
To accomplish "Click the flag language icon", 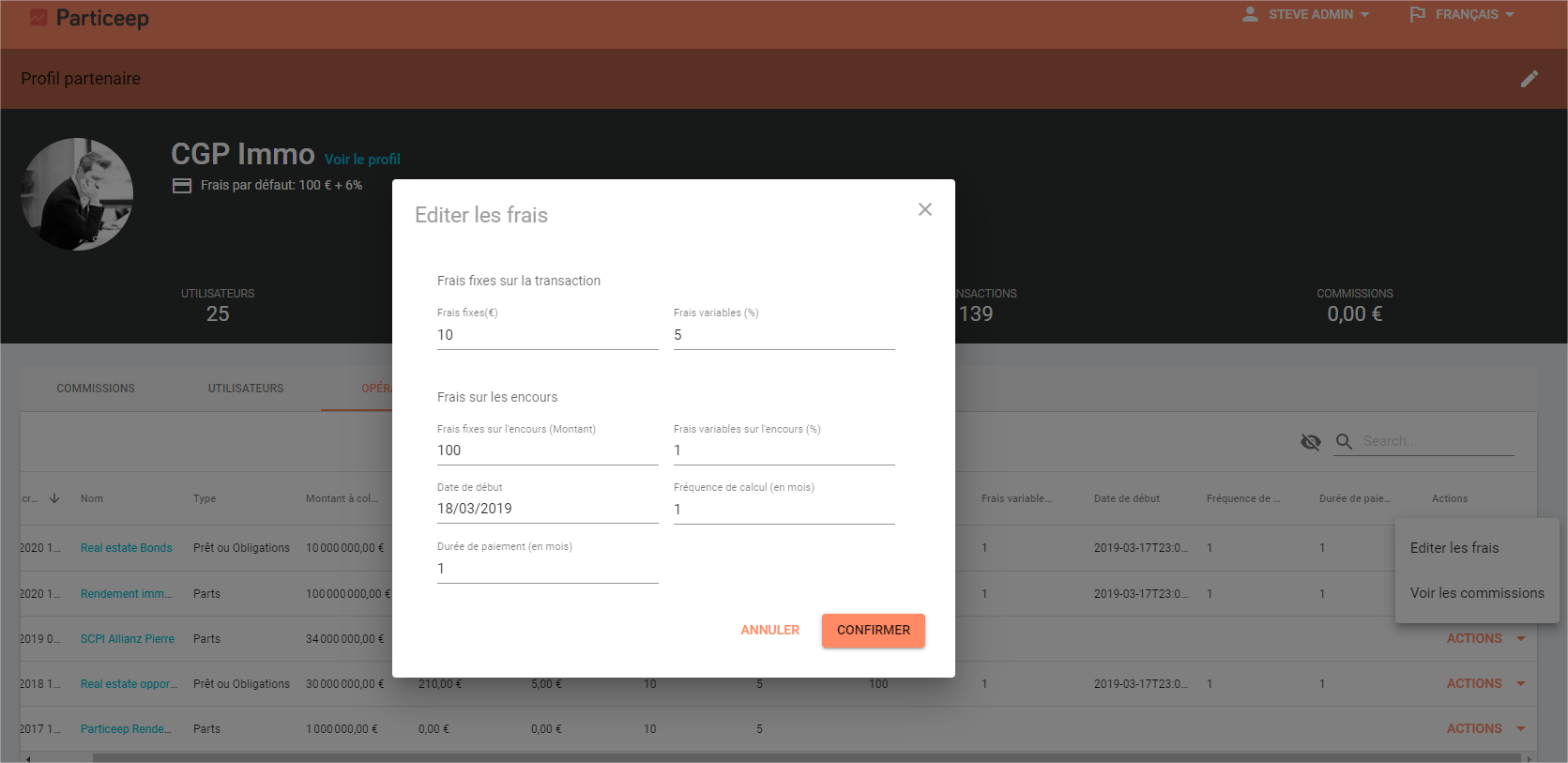I will pyautogui.click(x=1418, y=15).
